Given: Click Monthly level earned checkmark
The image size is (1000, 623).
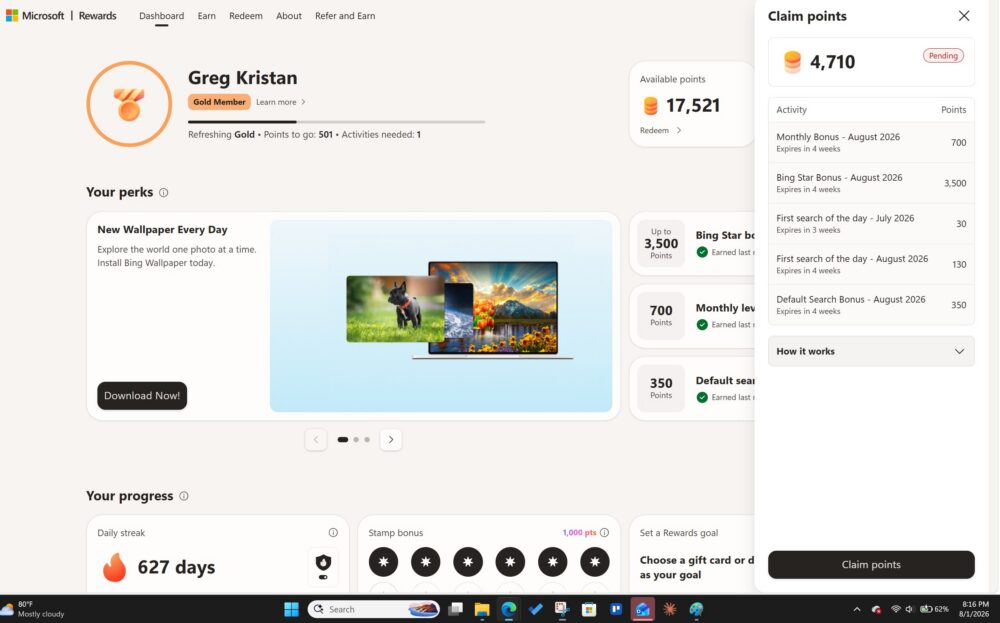Looking at the screenshot, I should pyautogui.click(x=702, y=325).
